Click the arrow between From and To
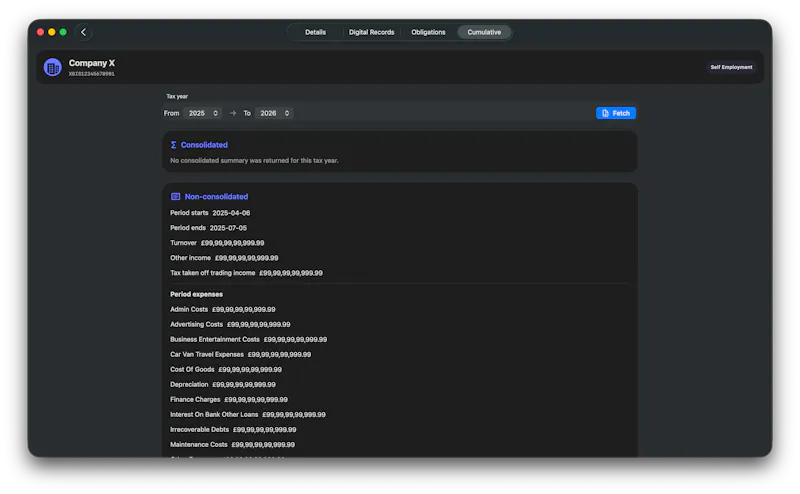 (x=233, y=113)
